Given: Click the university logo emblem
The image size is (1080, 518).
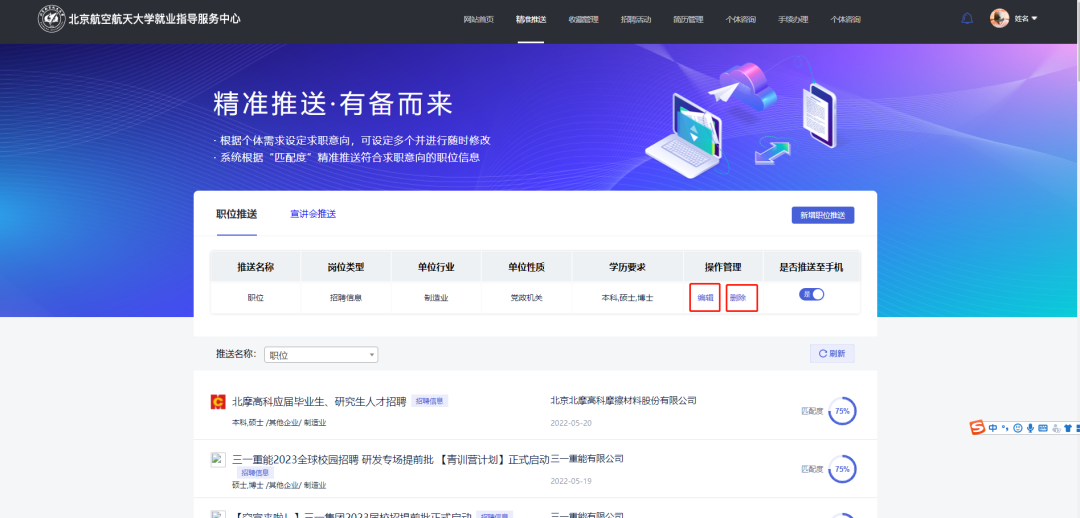Looking at the screenshot, I should pos(51,19).
